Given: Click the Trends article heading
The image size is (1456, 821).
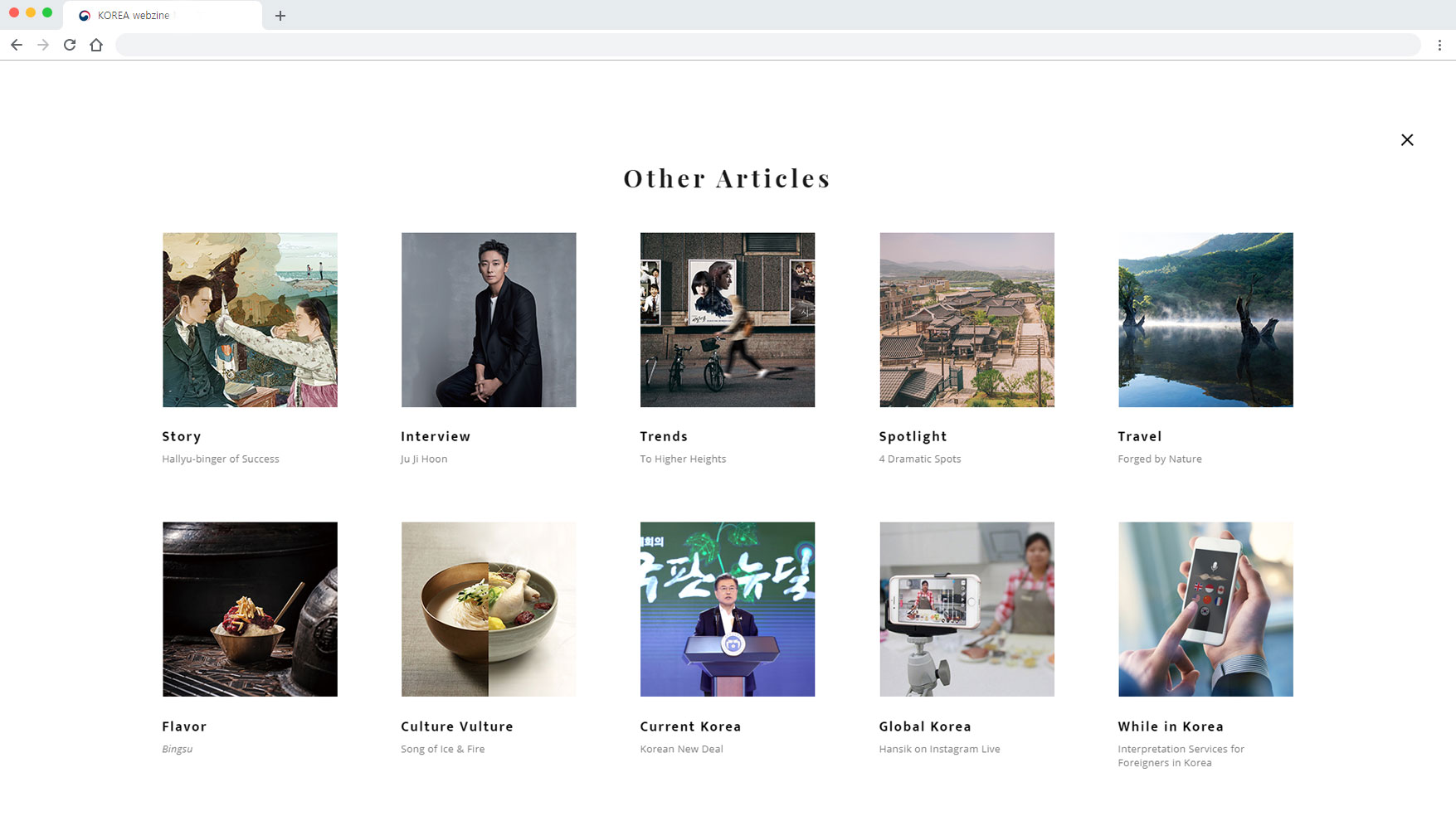Looking at the screenshot, I should coord(664,436).
